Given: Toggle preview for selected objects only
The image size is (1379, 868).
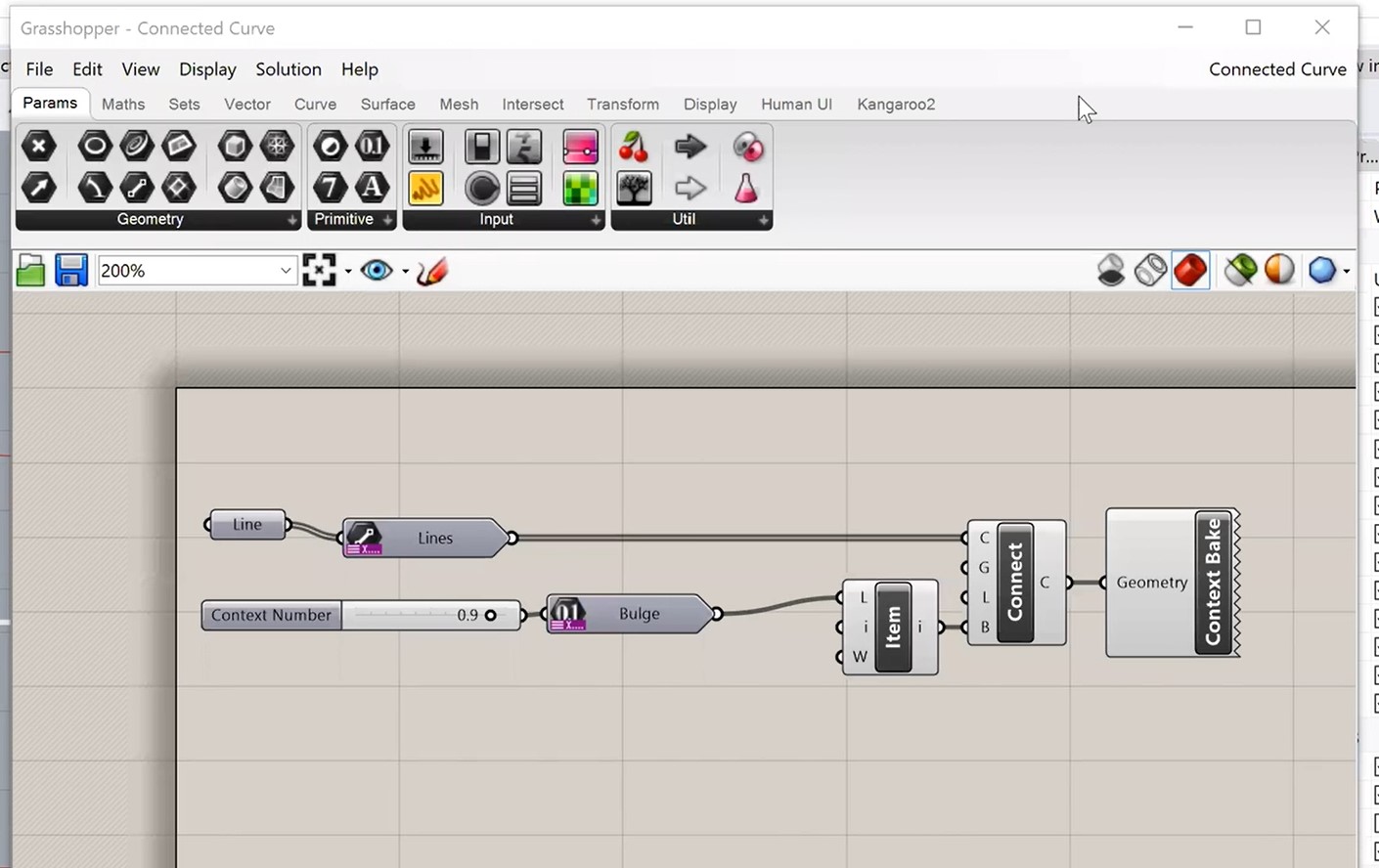Looking at the screenshot, I should pos(1240,270).
